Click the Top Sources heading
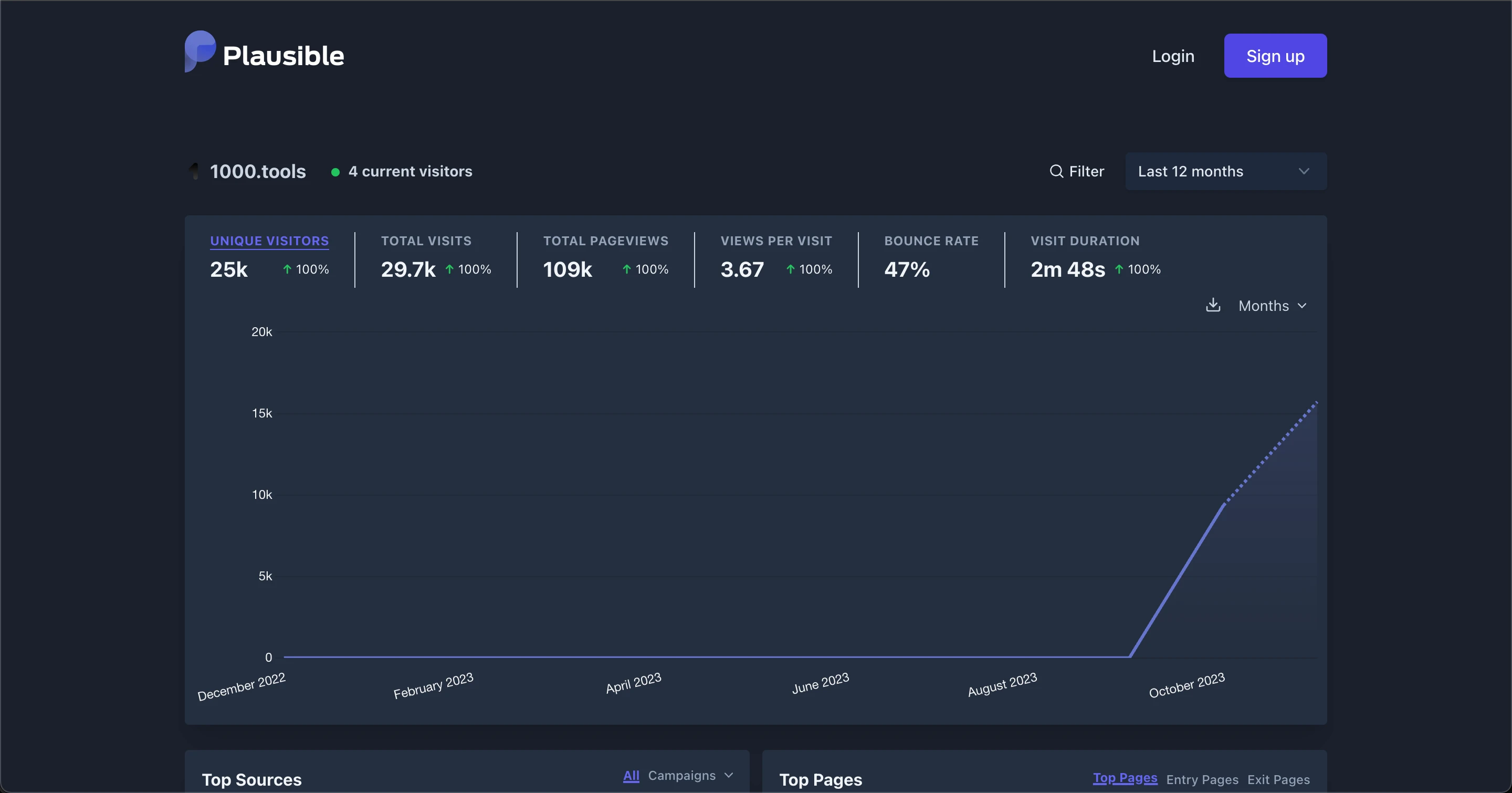This screenshot has width=1512, height=793. 252,779
